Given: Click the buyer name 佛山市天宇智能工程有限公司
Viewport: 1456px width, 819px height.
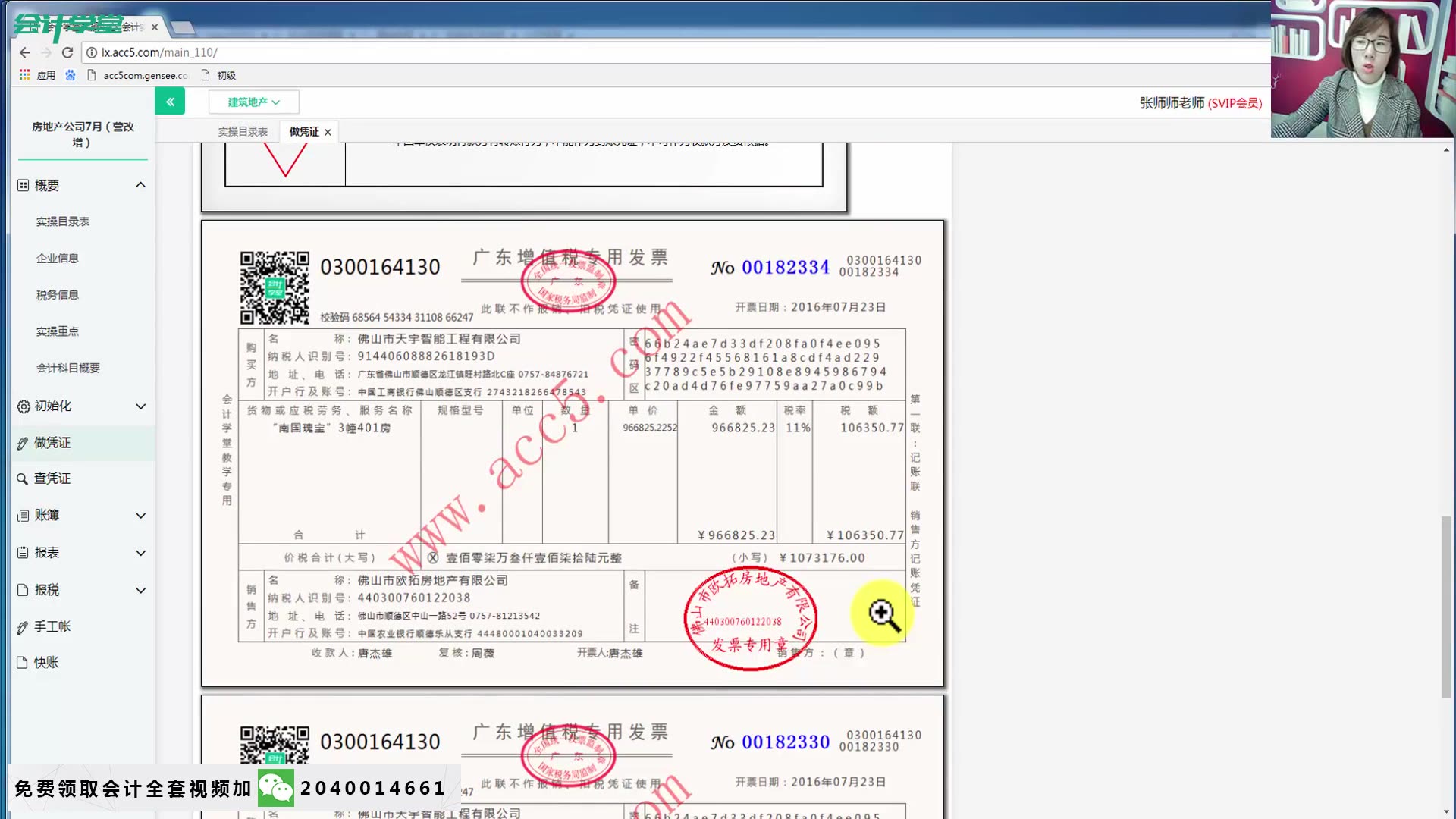Looking at the screenshot, I should [x=439, y=339].
